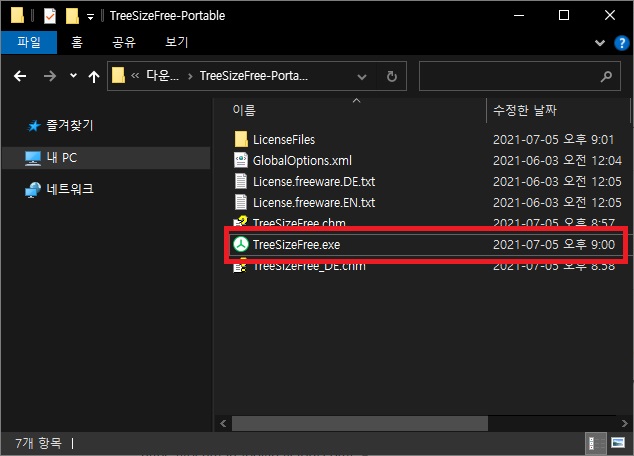Screen dimensions: 634x456
Task: Click the TreeSizeFree-Porta... breadcrumb segment
Action: click(x=254, y=76)
